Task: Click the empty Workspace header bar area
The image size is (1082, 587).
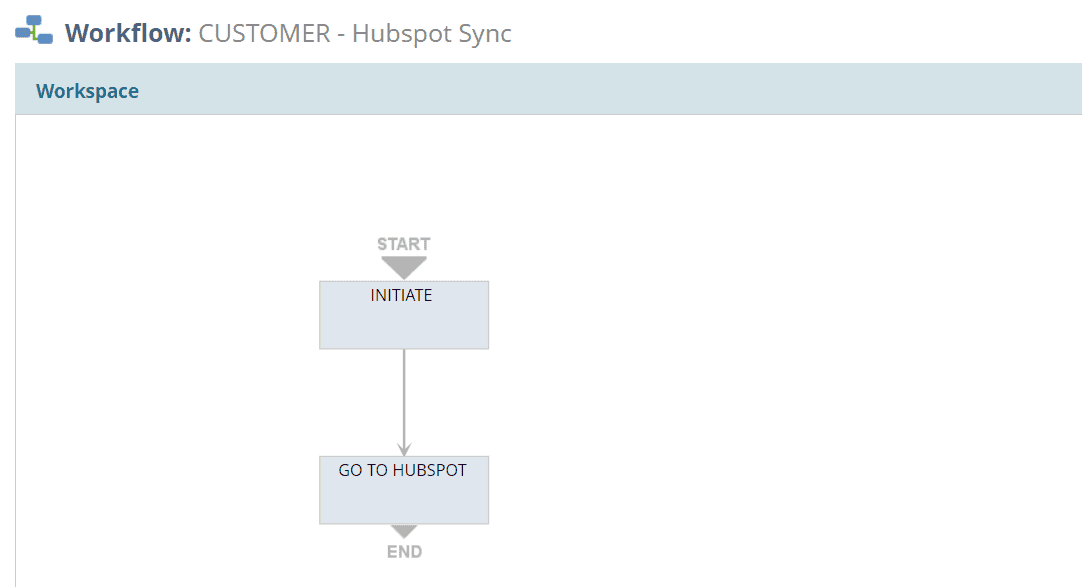Action: pyautogui.click(x=607, y=91)
